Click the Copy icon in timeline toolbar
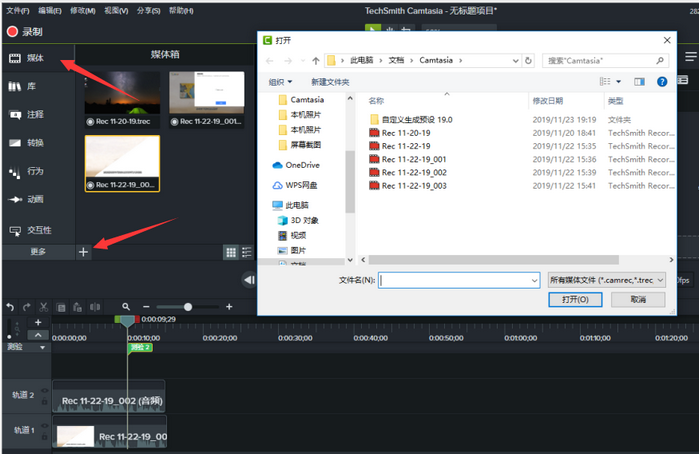 61,307
